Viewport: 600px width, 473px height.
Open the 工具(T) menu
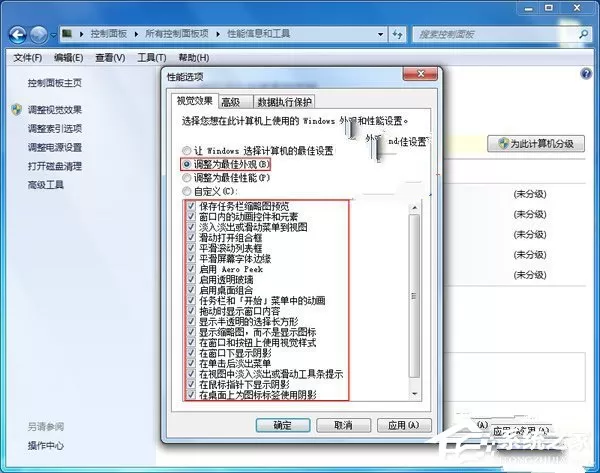[x=152, y=58]
